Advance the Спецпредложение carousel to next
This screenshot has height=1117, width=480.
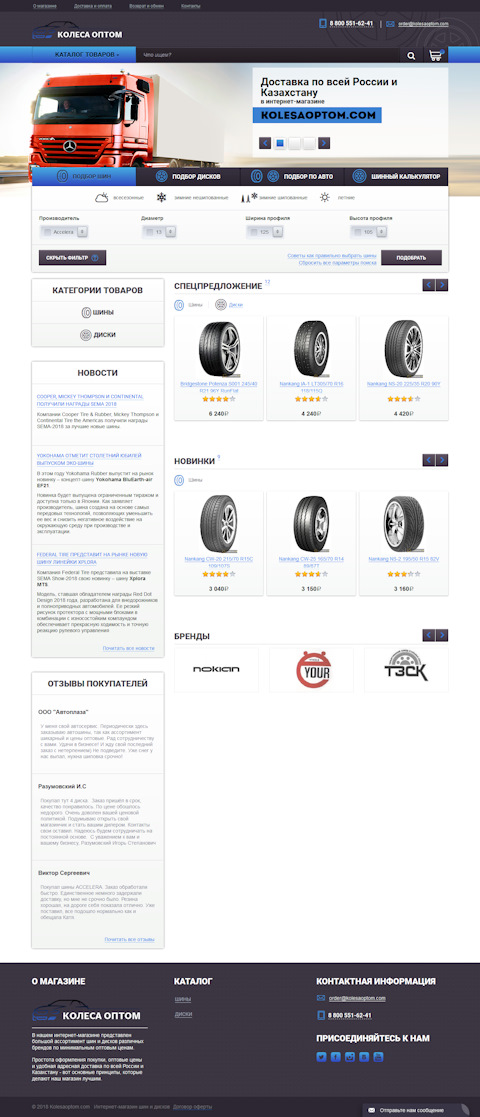pyautogui.click(x=442, y=285)
